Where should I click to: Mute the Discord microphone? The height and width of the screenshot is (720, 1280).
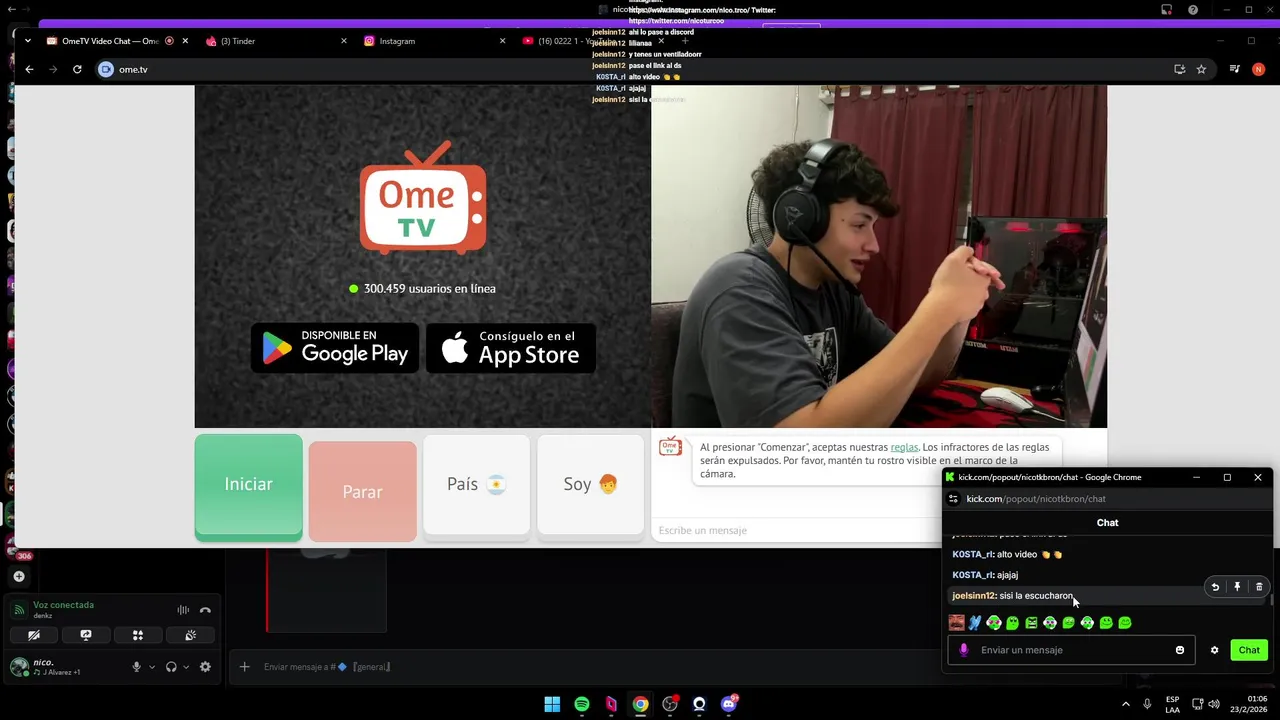click(137, 667)
